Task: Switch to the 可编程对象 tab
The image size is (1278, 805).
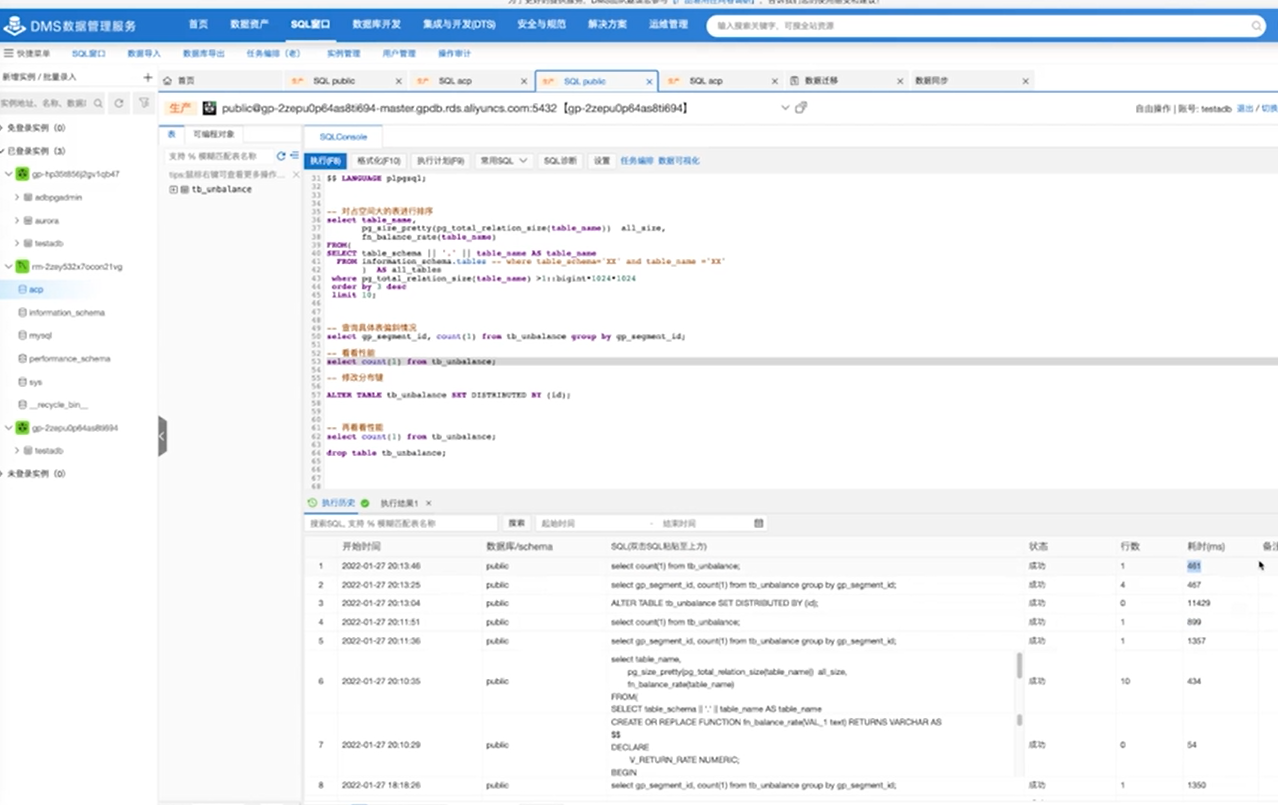Action: coord(214,134)
